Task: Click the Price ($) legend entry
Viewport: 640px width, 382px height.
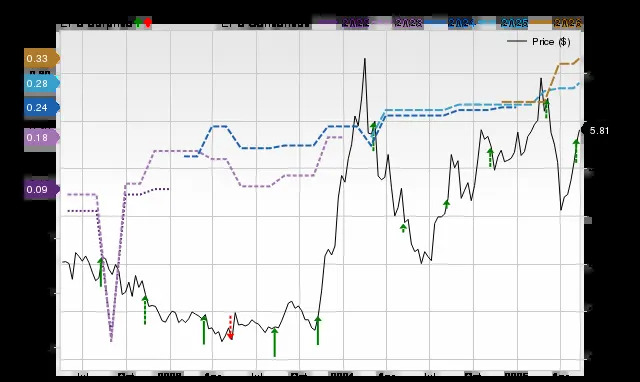Action: click(538, 42)
